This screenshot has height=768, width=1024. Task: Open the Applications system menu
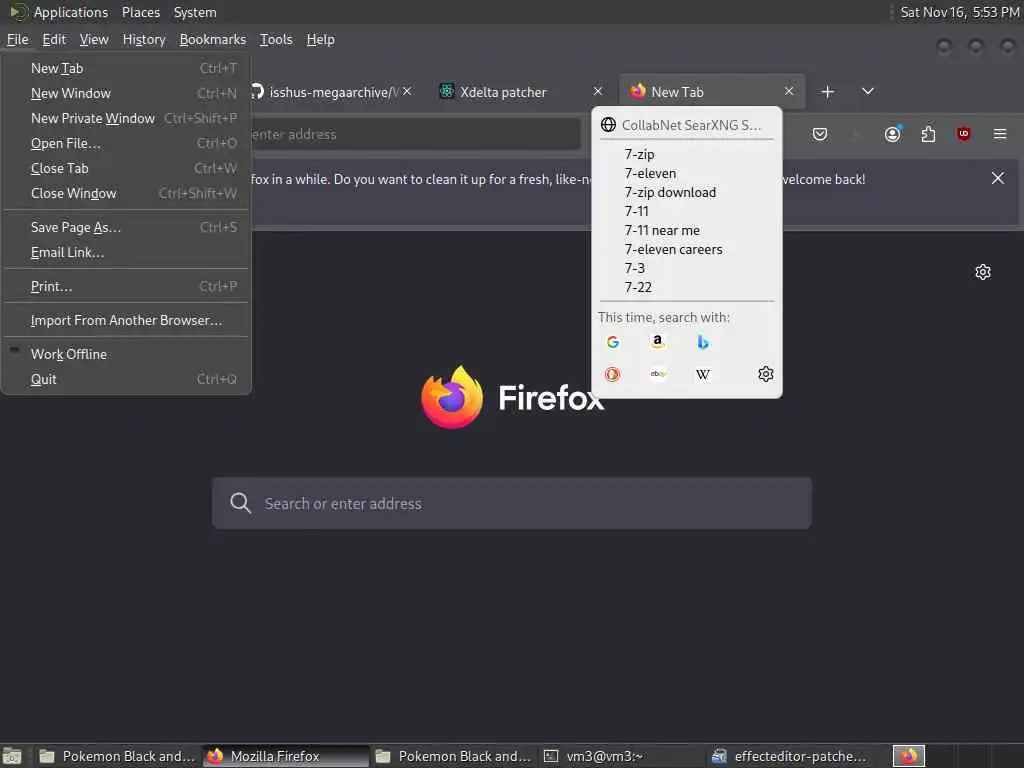(71, 12)
